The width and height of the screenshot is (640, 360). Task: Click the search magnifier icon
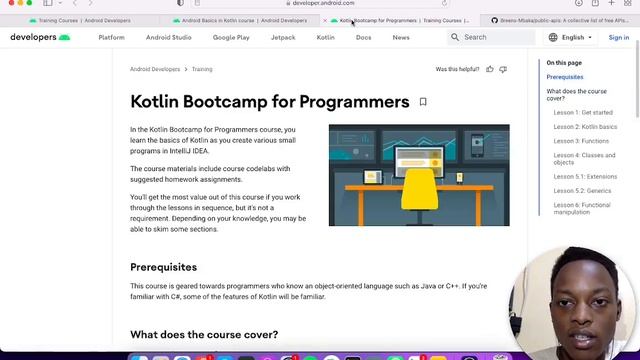(x=455, y=37)
